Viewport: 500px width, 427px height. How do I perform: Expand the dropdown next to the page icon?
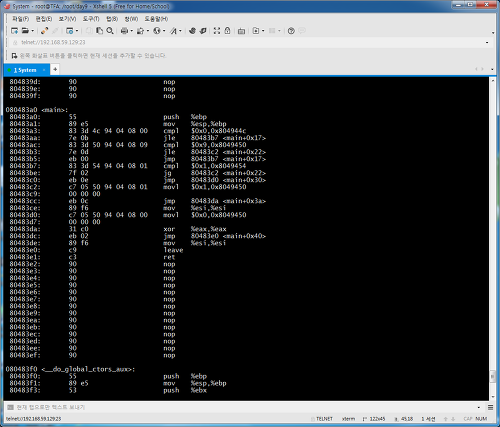pos(263,31)
